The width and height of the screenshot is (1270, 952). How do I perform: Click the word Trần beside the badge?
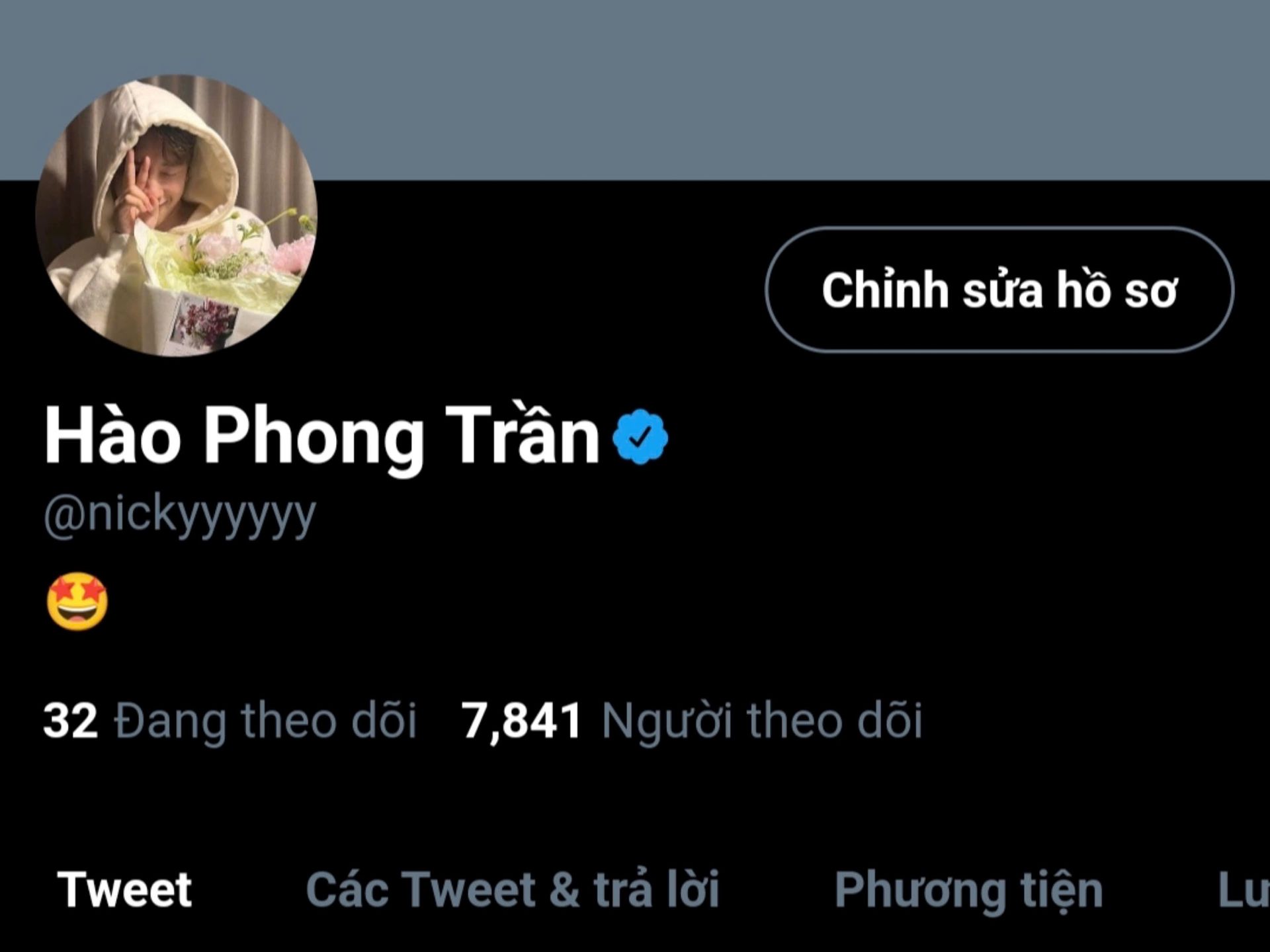522,436
